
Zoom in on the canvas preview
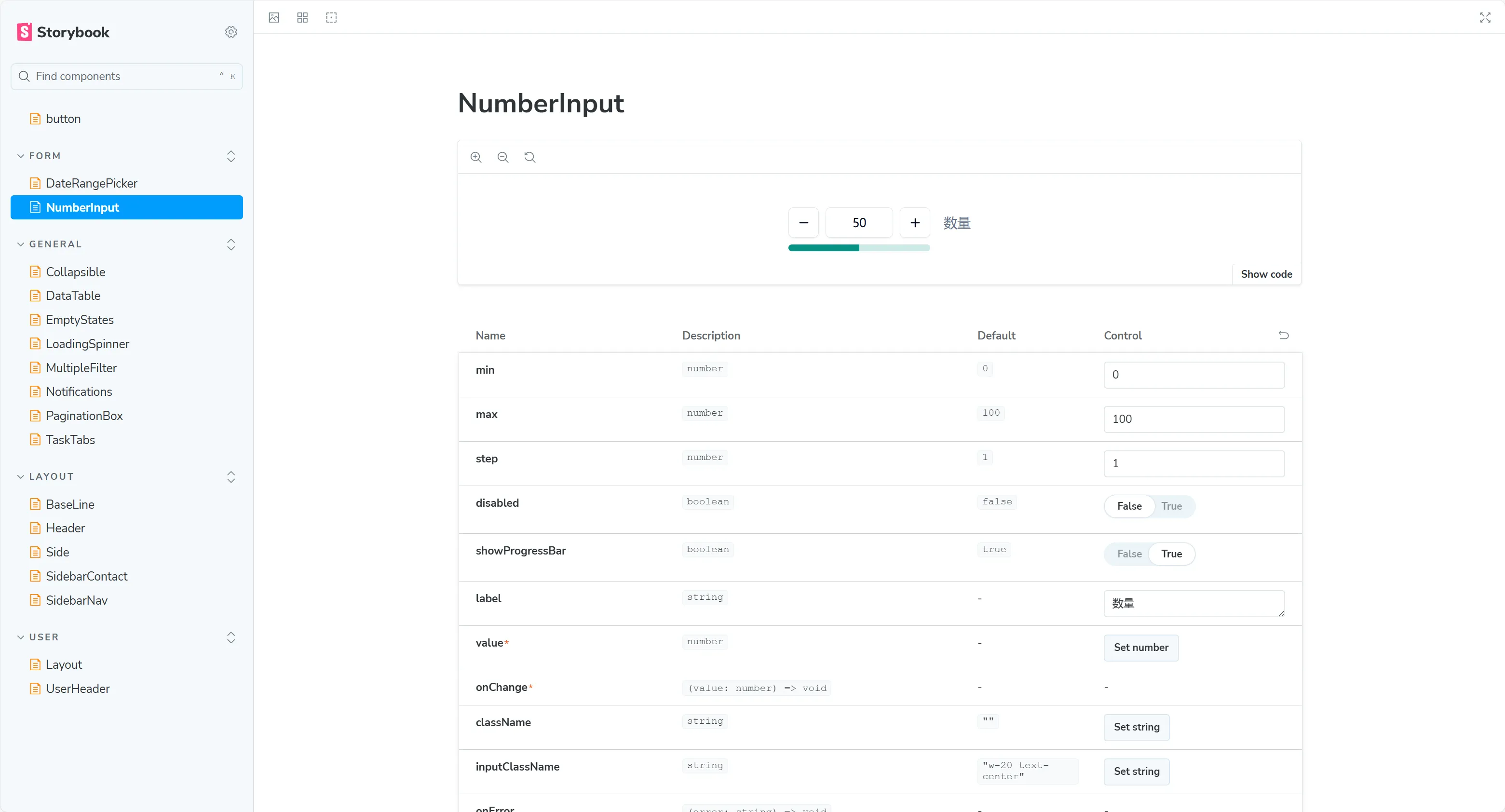[476, 157]
